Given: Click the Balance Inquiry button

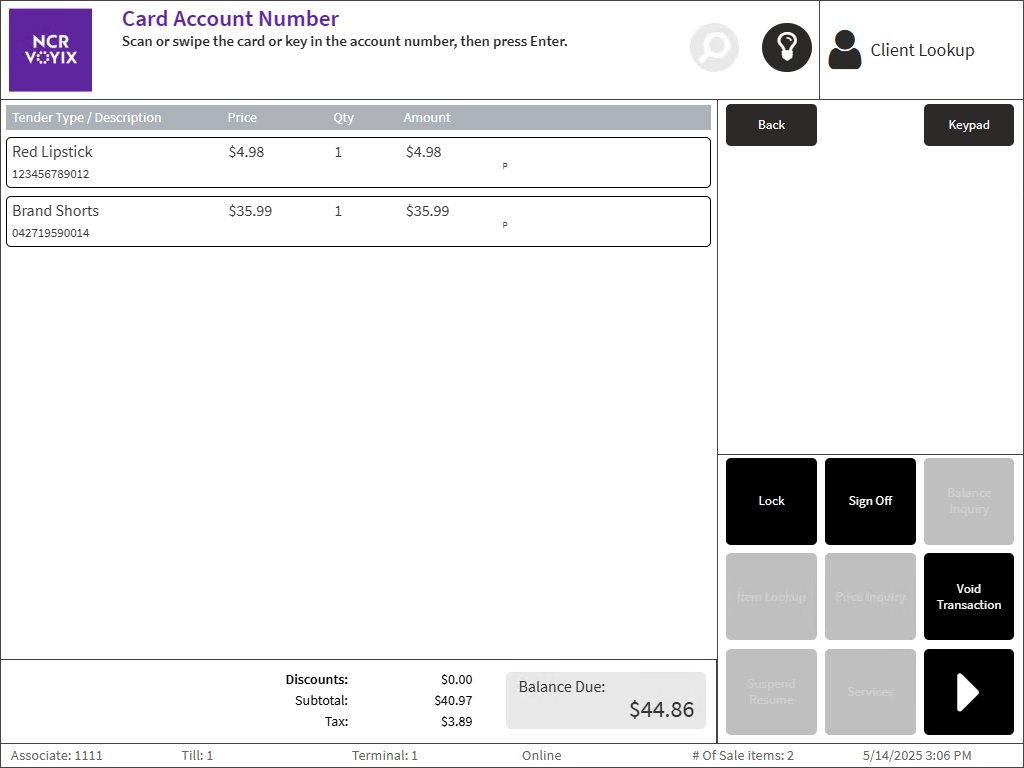Looking at the screenshot, I should pos(968,501).
